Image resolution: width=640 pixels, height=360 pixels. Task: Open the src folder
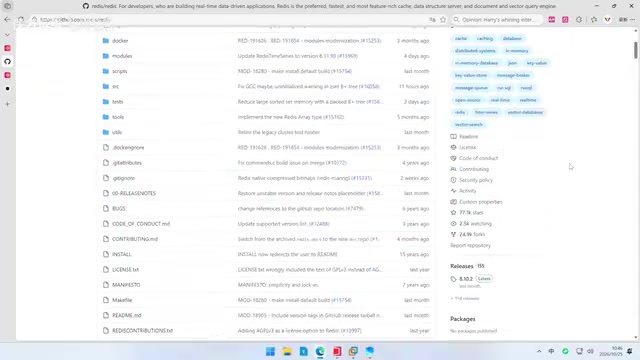(x=116, y=87)
